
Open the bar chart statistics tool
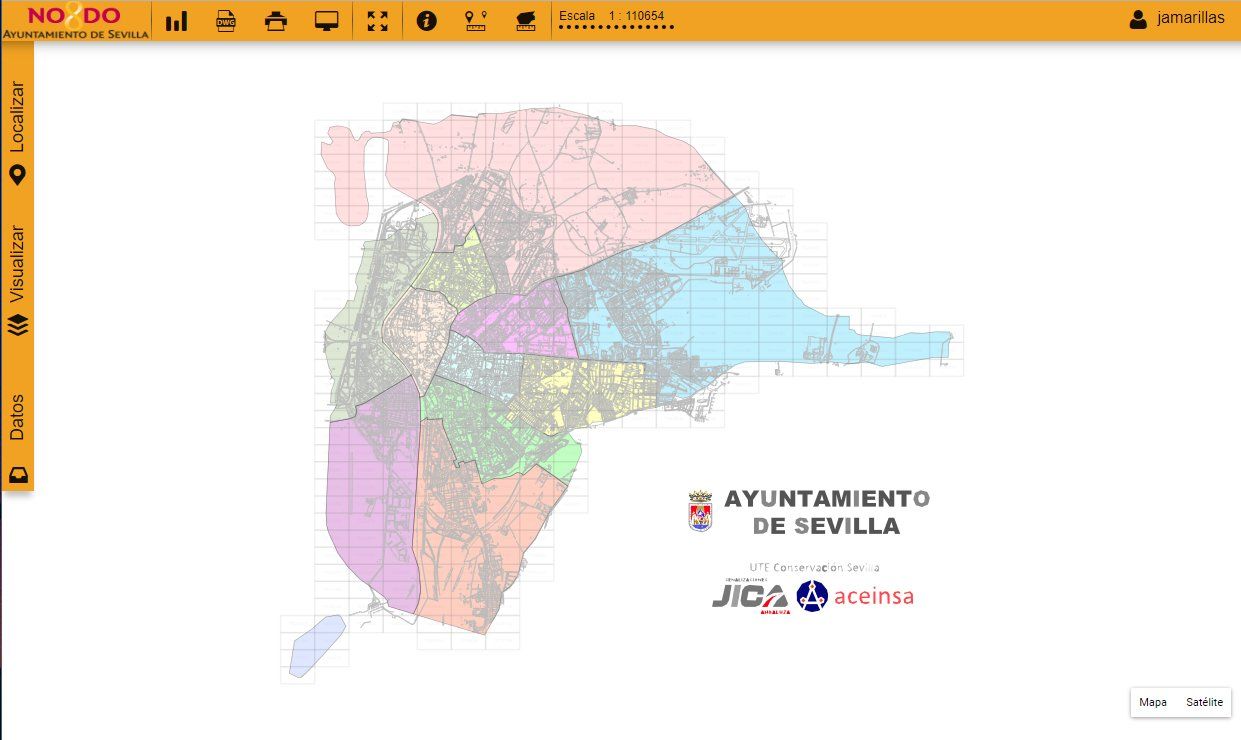177,21
